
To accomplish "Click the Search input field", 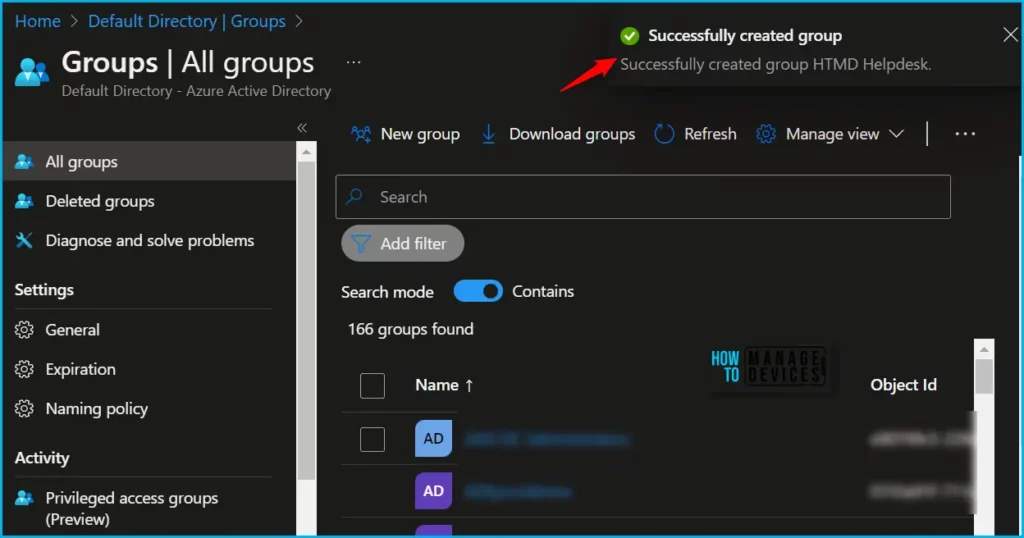I will [643, 197].
